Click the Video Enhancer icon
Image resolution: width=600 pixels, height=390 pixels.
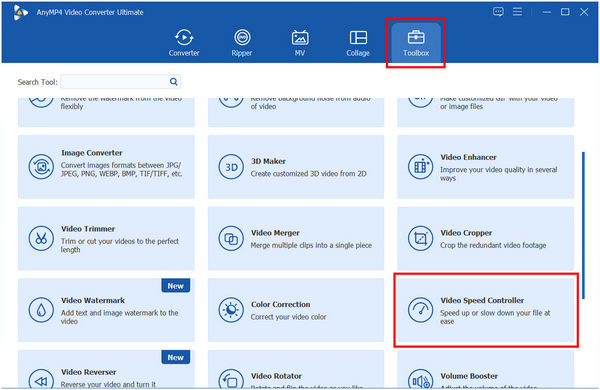click(420, 167)
